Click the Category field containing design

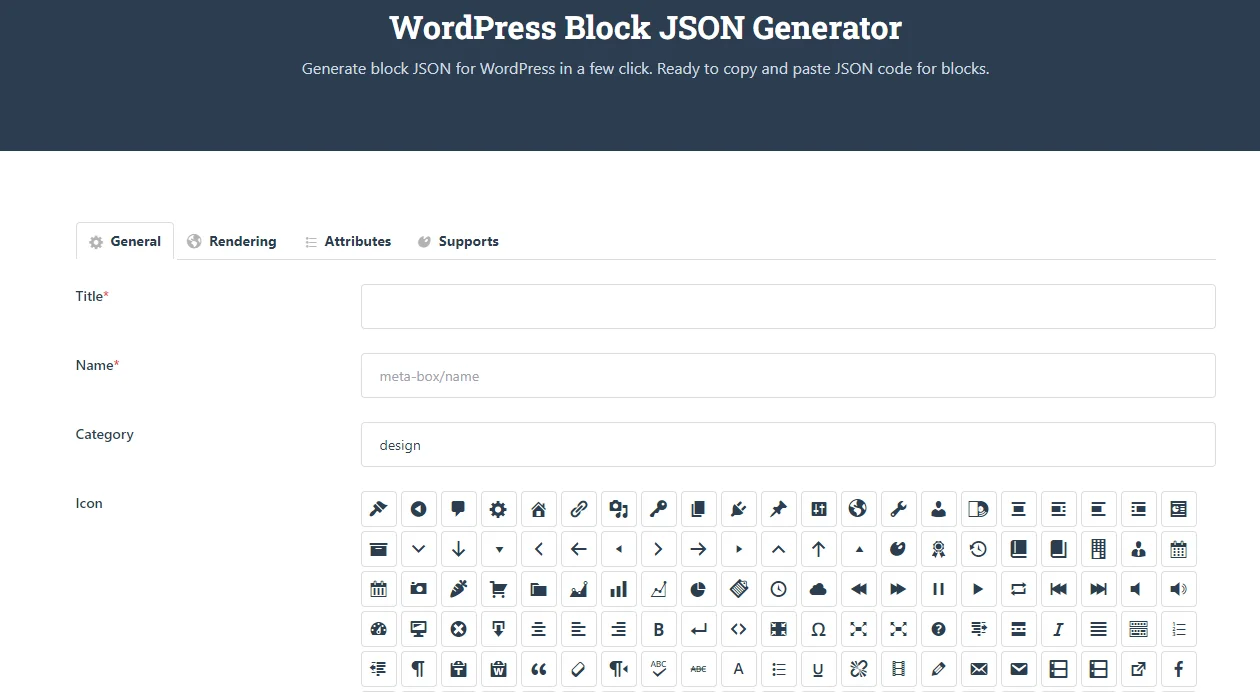[x=788, y=444]
